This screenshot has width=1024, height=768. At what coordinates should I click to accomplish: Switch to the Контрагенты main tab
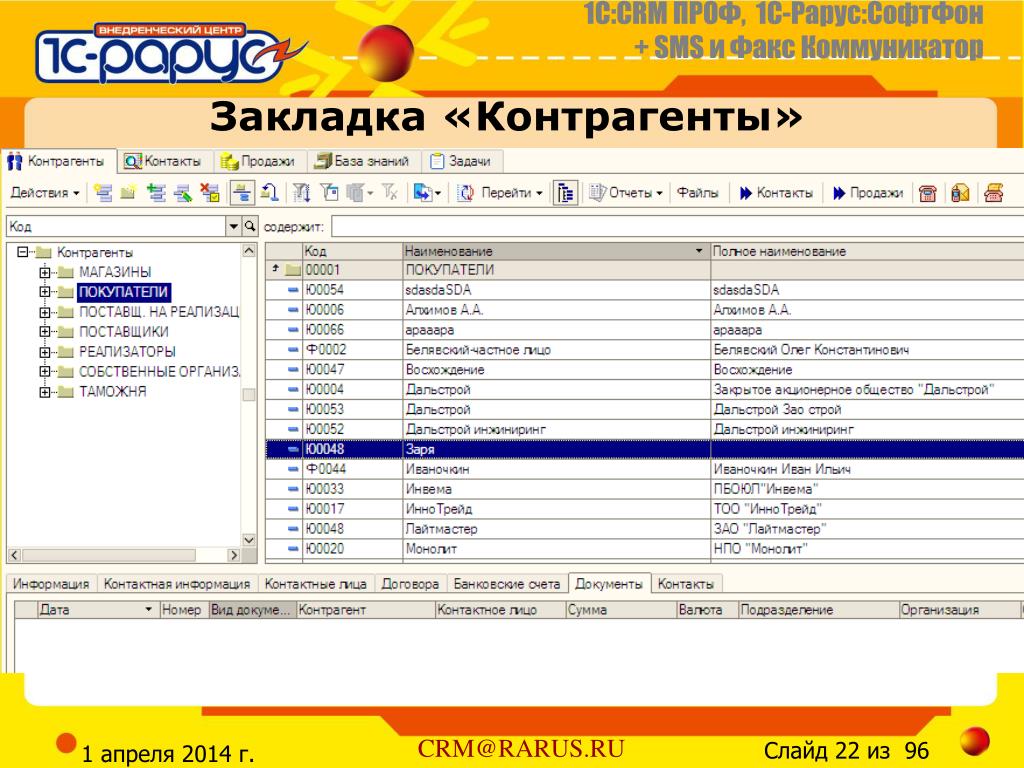pyautogui.click(x=57, y=161)
